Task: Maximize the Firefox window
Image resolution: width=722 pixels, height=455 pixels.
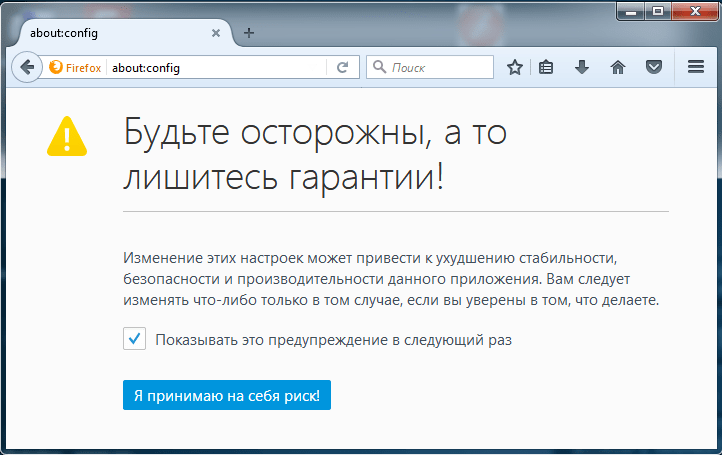Action: (x=658, y=11)
